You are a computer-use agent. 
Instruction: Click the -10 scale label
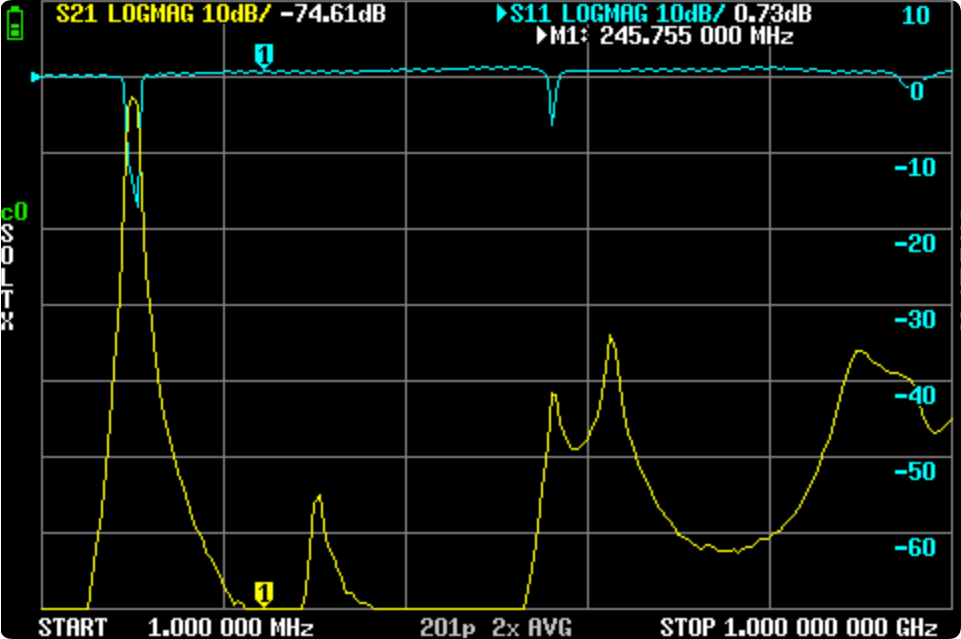click(915, 167)
